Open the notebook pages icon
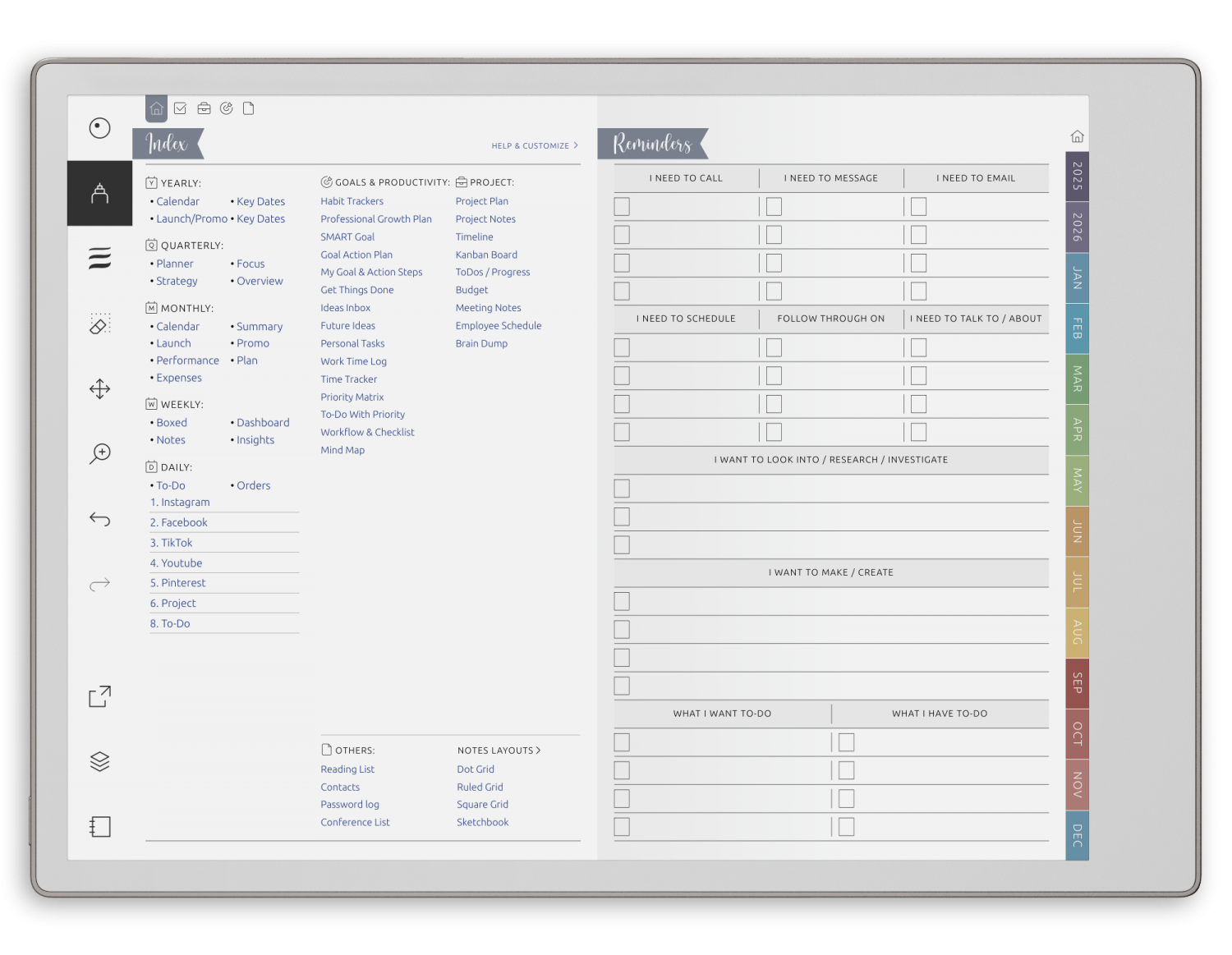1232x955 pixels. pyautogui.click(x=99, y=826)
